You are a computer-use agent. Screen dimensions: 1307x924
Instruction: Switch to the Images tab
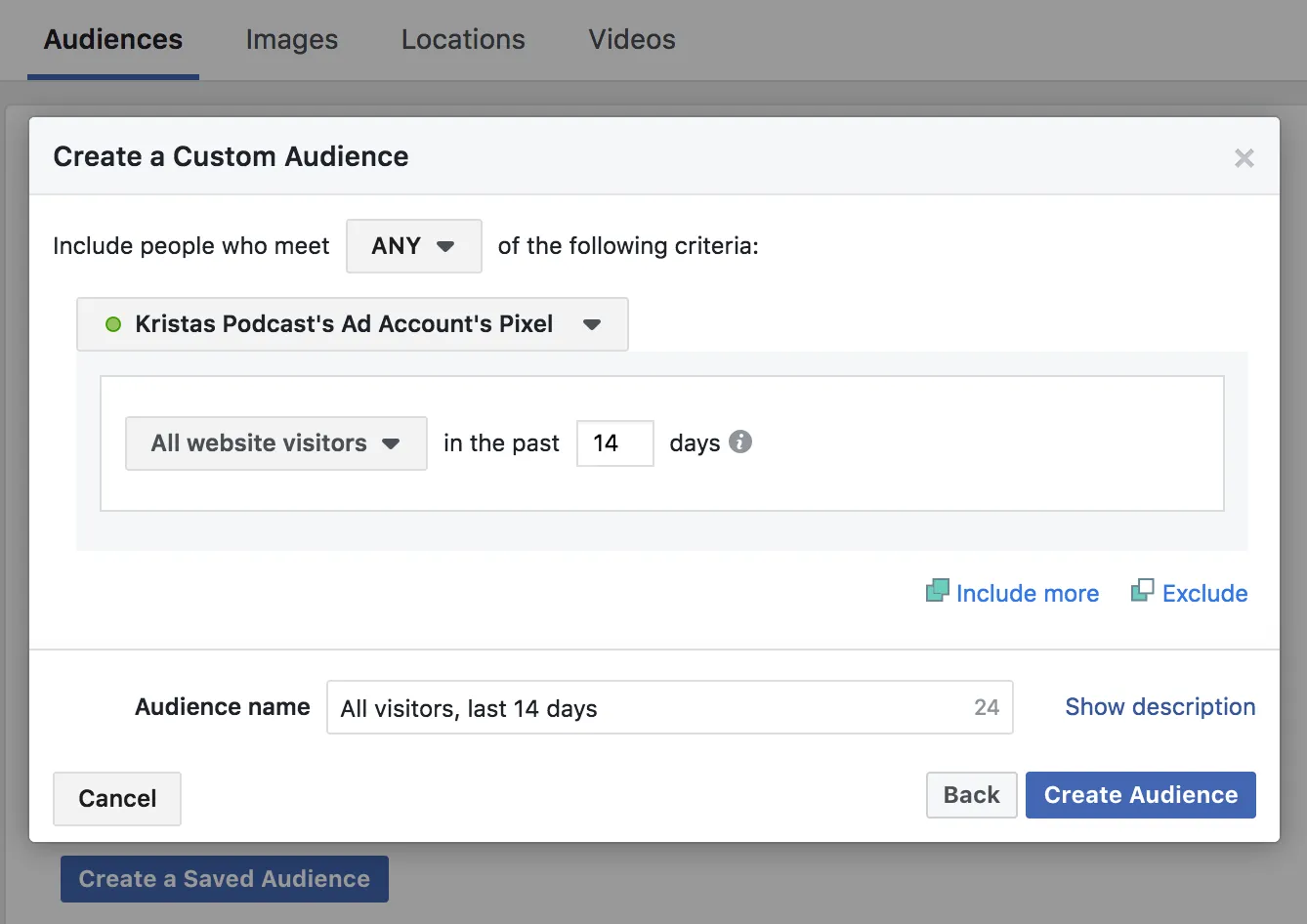coord(292,39)
